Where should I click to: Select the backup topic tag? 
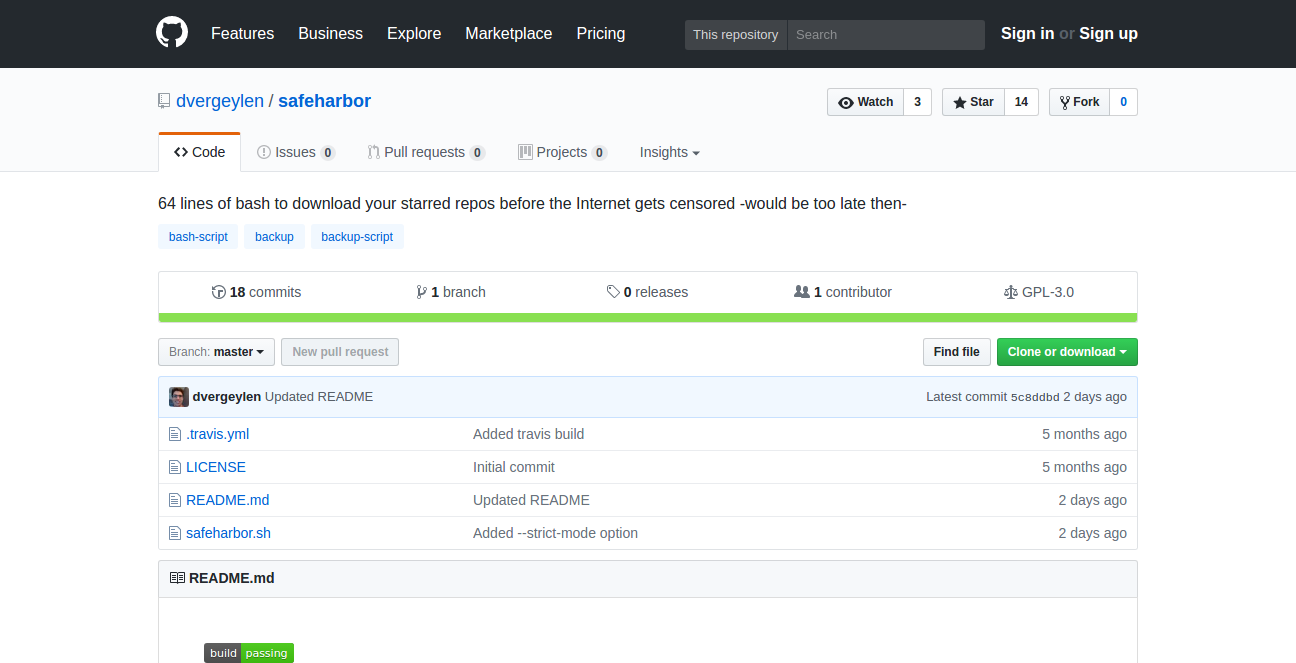tap(274, 237)
